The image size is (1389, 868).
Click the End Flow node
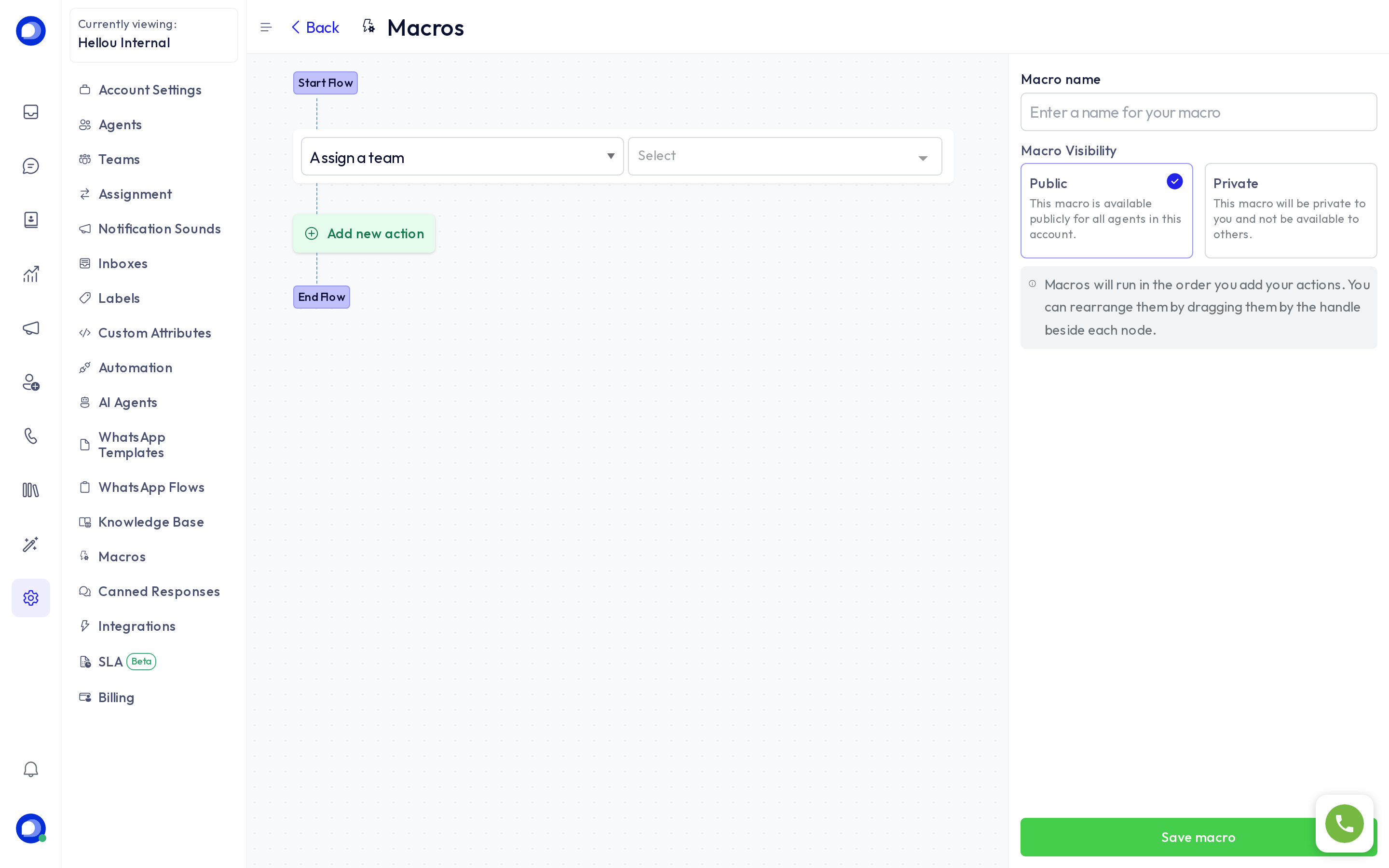point(321,298)
